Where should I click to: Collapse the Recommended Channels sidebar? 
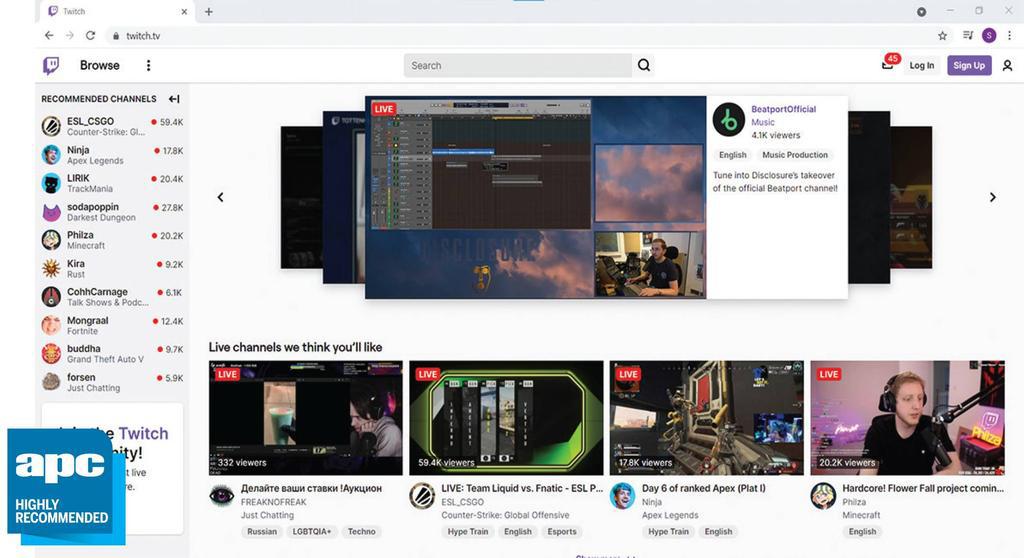(174, 99)
